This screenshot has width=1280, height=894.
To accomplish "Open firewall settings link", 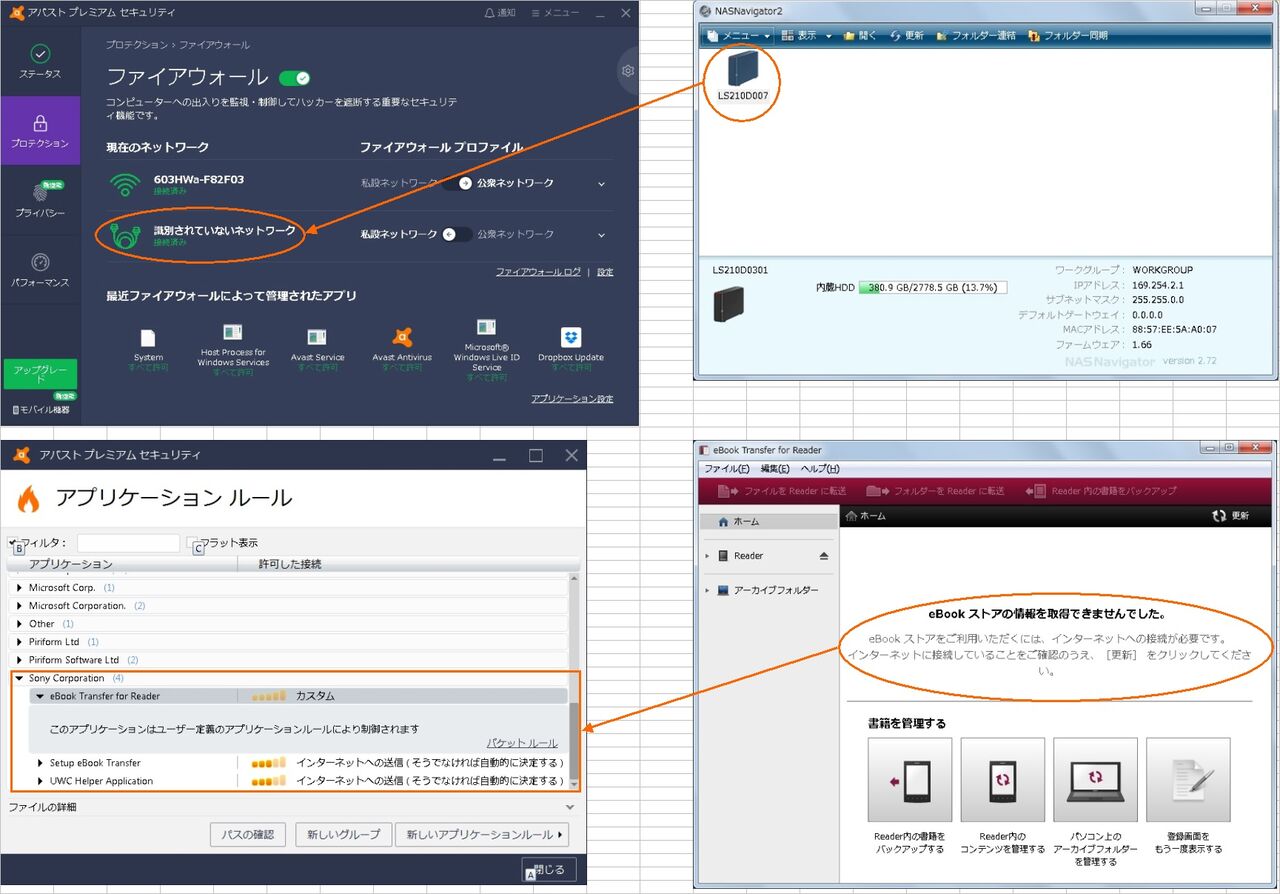I will 605,272.
